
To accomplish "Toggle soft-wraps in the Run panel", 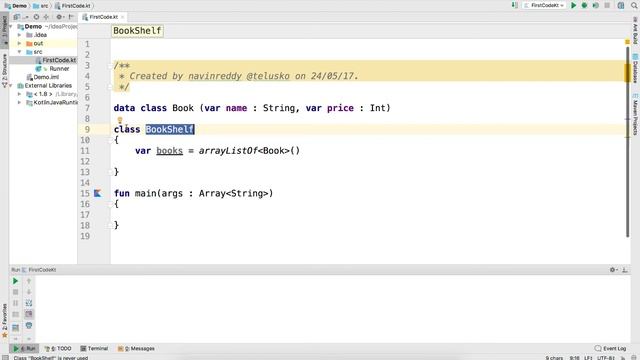I will 29,303.
